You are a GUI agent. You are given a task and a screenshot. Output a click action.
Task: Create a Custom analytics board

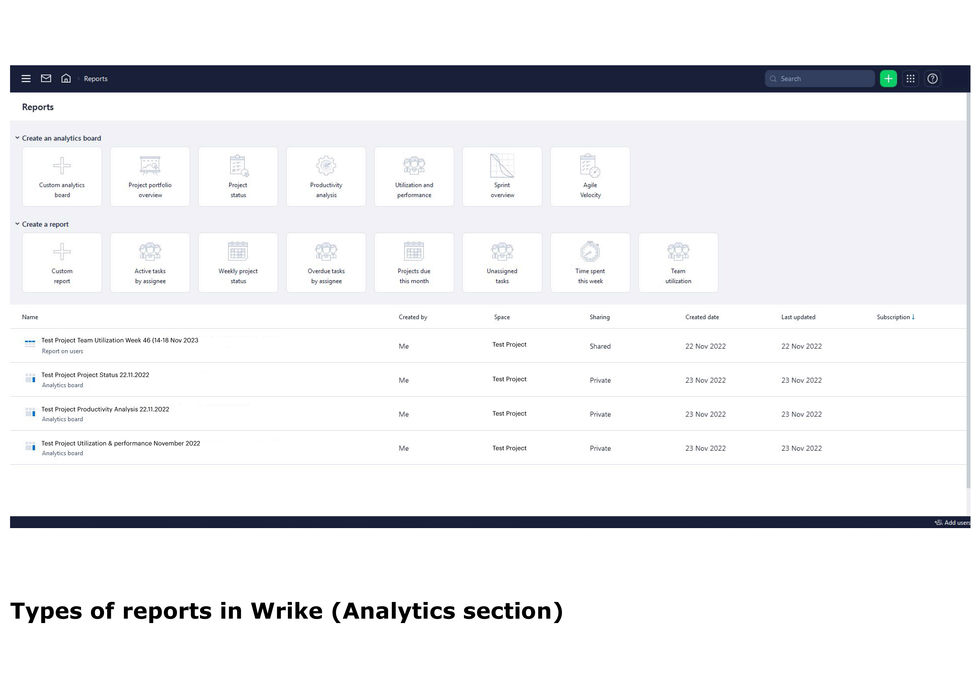coord(62,176)
